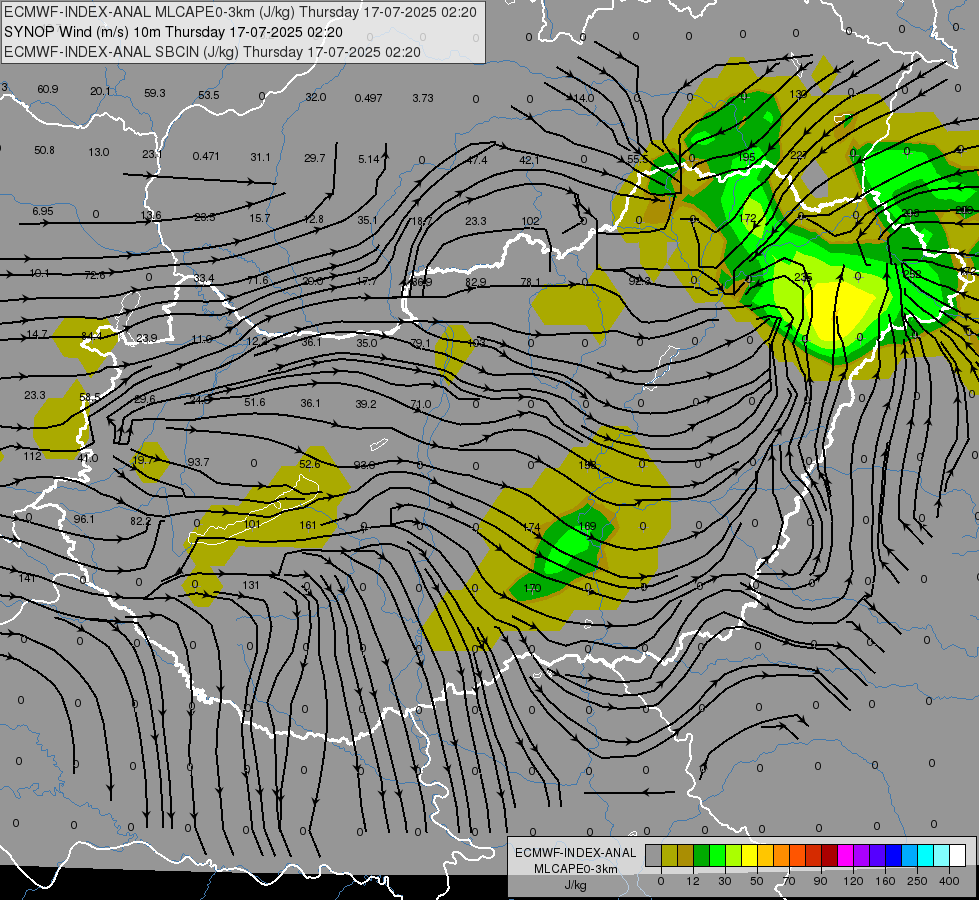Click the map value 102
Viewport: 979px width, 900px height.
click(x=530, y=221)
